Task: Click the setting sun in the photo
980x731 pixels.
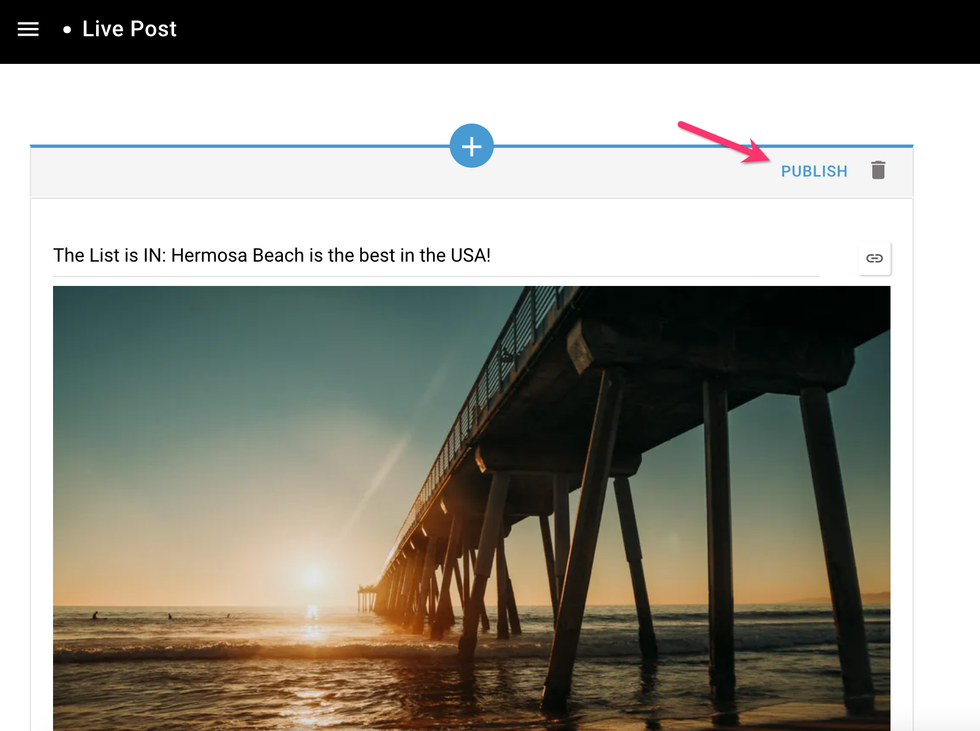Action: coord(312,577)
